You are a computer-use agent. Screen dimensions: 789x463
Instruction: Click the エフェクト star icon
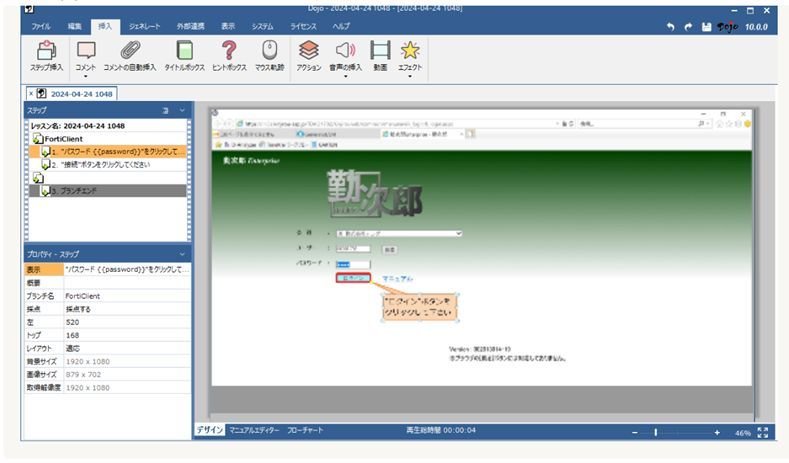click(410, 50)
